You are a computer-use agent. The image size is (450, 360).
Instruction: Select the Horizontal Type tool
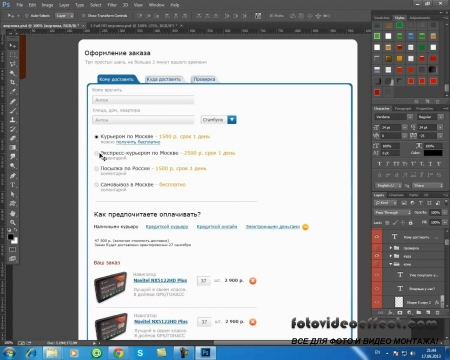point(13,185)
